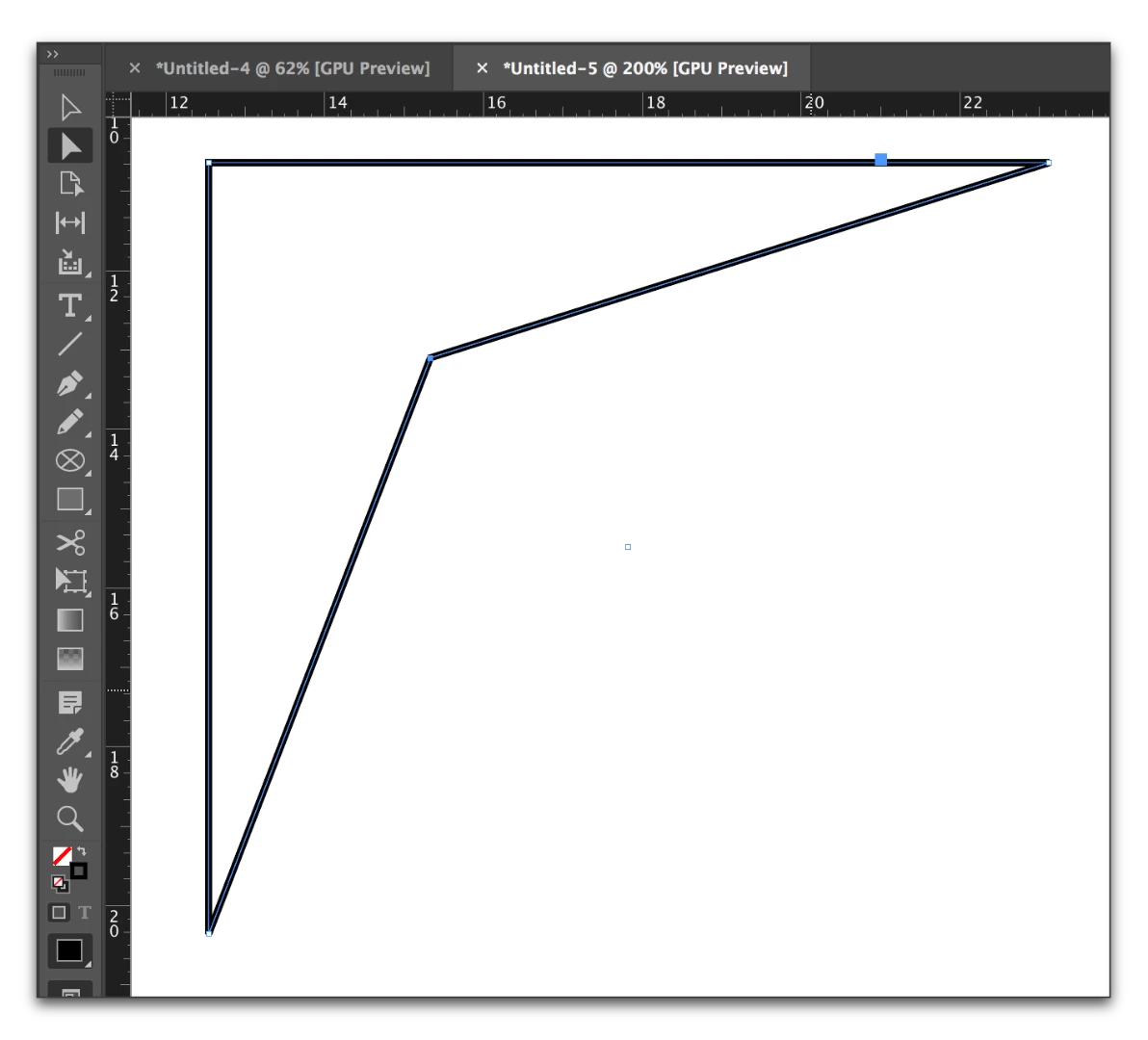Select the Hand tool
This screenshot has height=1040, width=1148.
(70, 780)
